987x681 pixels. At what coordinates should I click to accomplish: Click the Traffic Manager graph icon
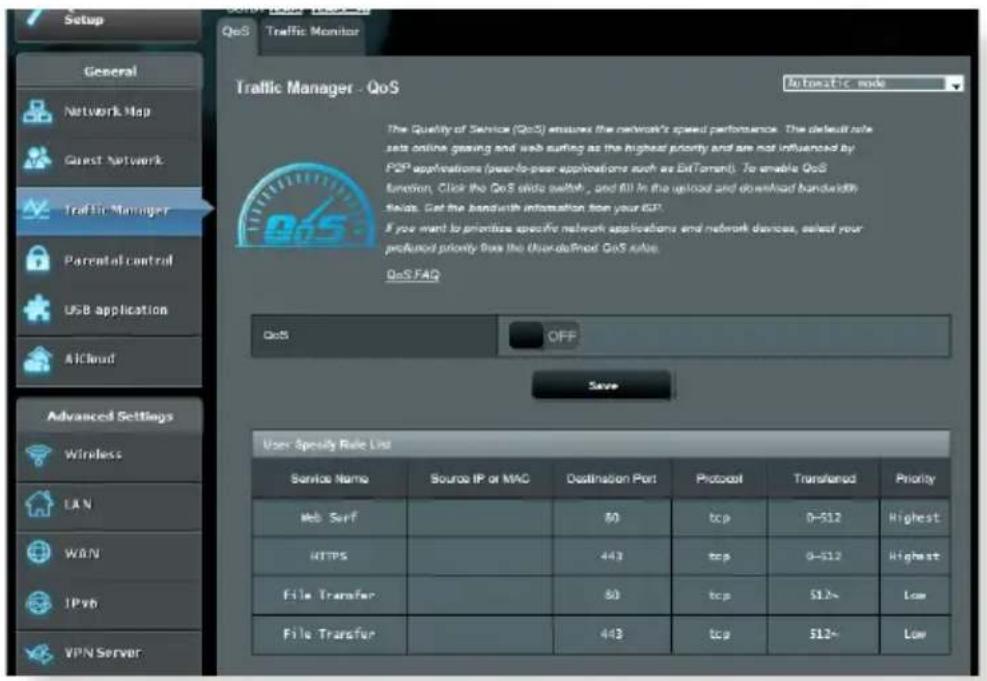tap(36, 209)
